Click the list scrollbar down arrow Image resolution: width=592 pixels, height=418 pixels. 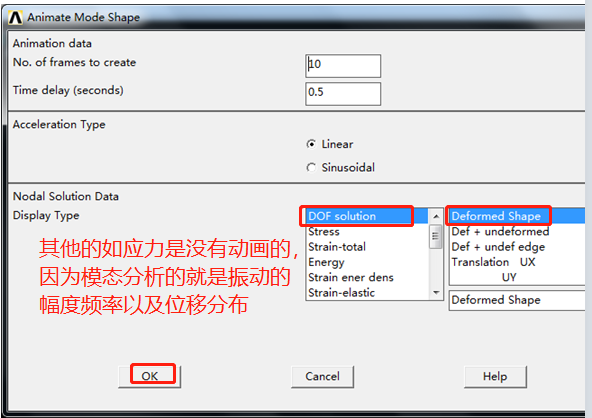coord(436,293)
